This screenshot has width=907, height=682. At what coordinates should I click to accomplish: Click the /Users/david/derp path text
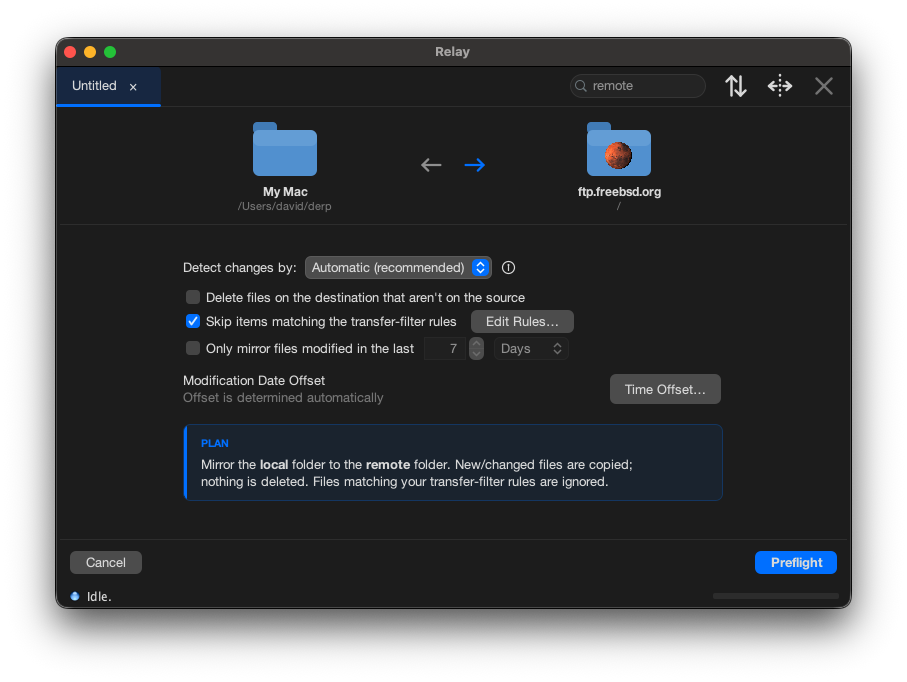click(285, 207)
